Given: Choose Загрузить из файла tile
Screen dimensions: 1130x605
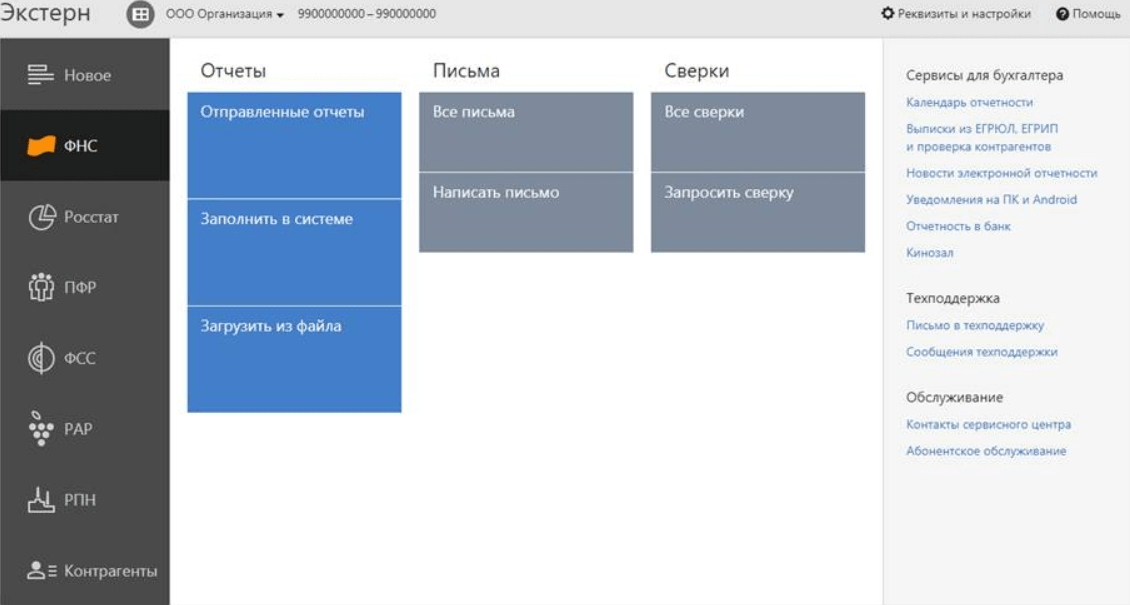Looking at the screenshot, I should (x=294, y=359).
